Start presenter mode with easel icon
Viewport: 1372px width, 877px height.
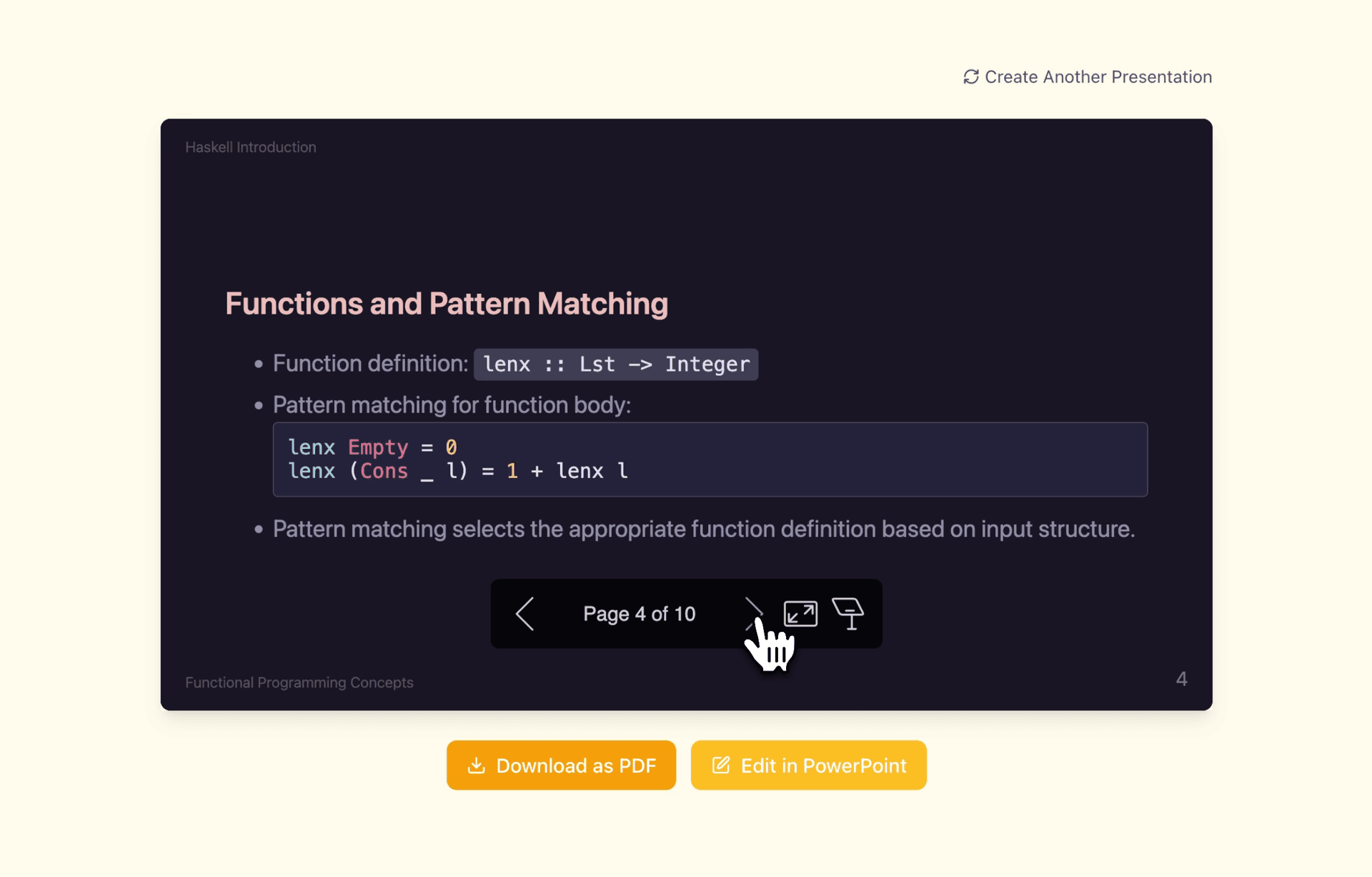[x=848, y=614]
